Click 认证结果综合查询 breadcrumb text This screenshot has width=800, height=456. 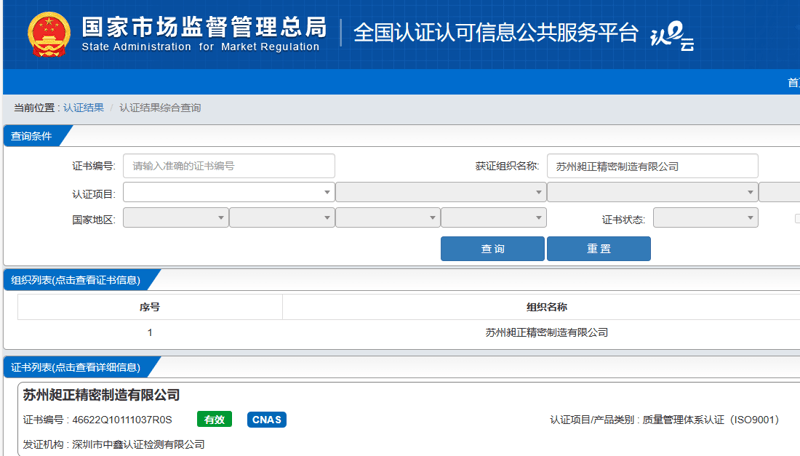(160, 108)
